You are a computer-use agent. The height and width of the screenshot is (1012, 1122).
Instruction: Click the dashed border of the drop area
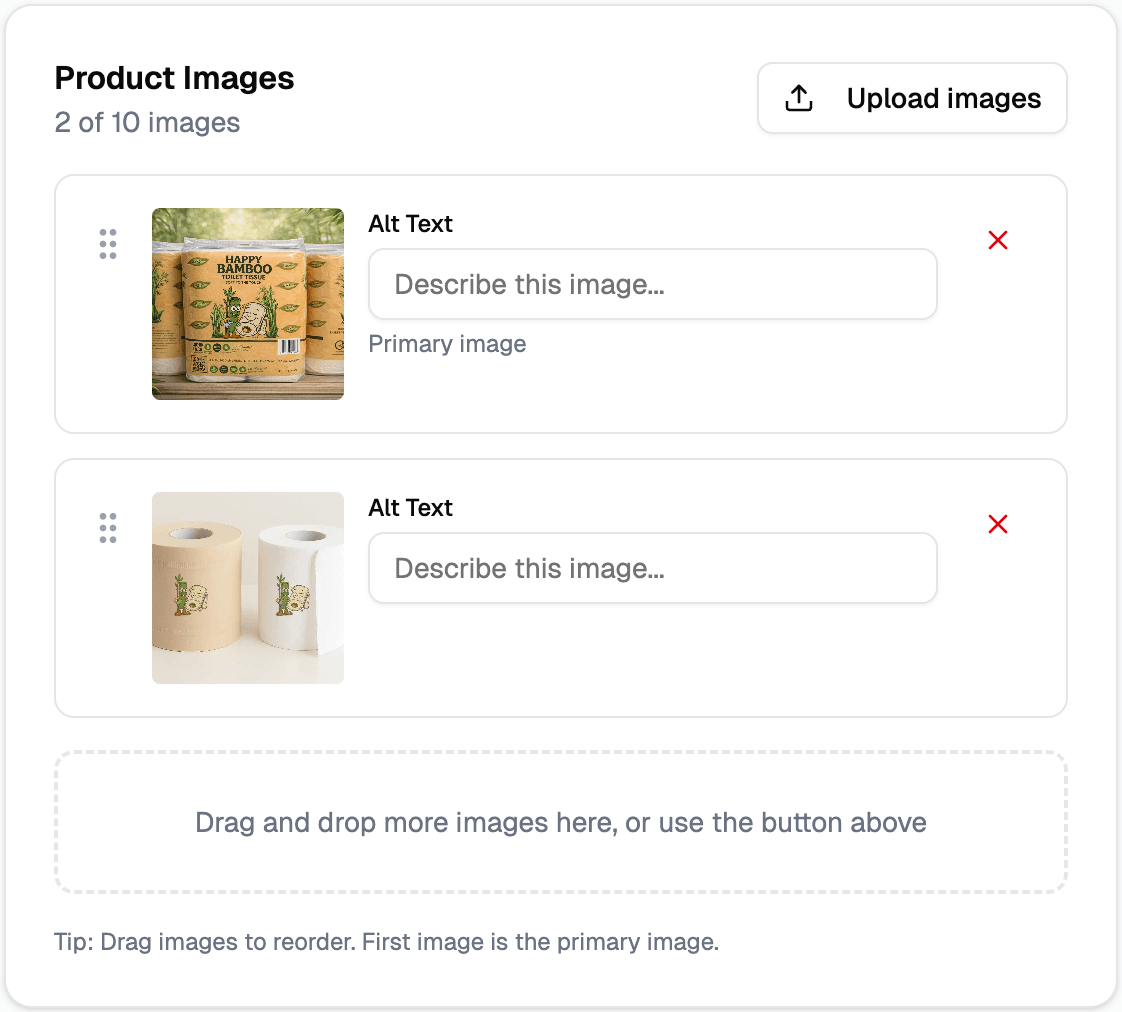tap(561, 753)
